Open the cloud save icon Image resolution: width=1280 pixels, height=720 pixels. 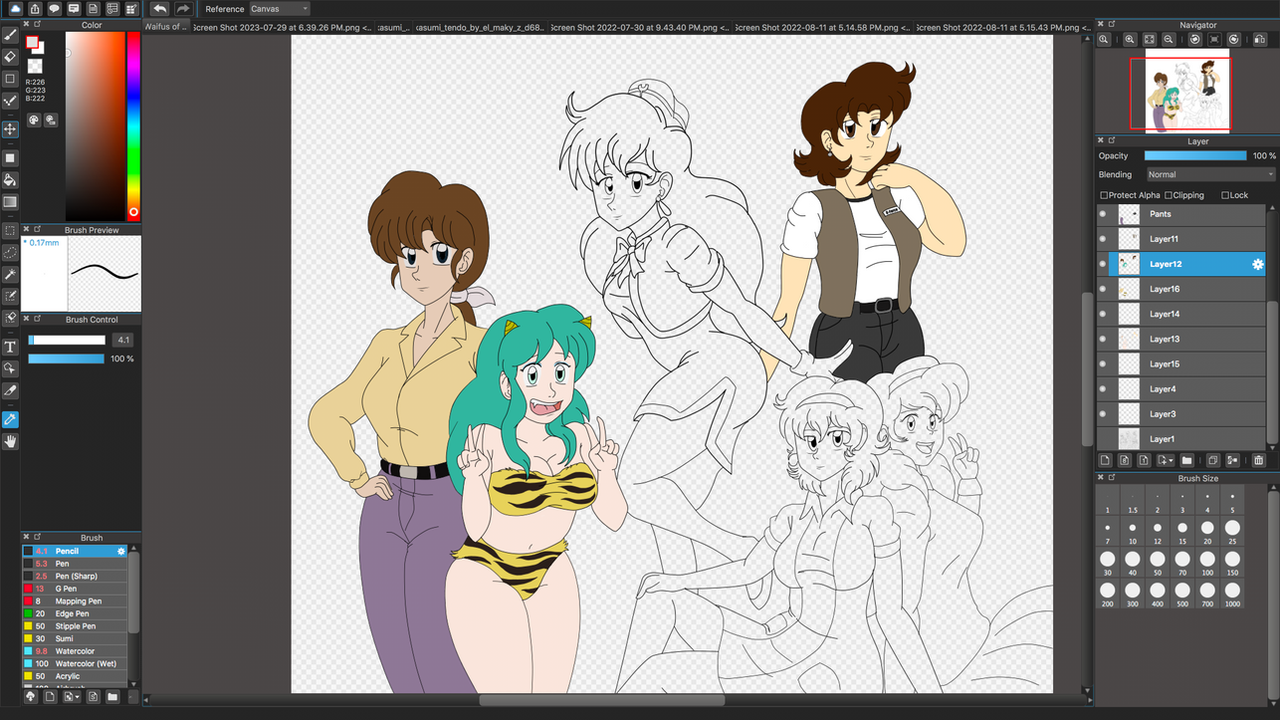pos(16,9)
